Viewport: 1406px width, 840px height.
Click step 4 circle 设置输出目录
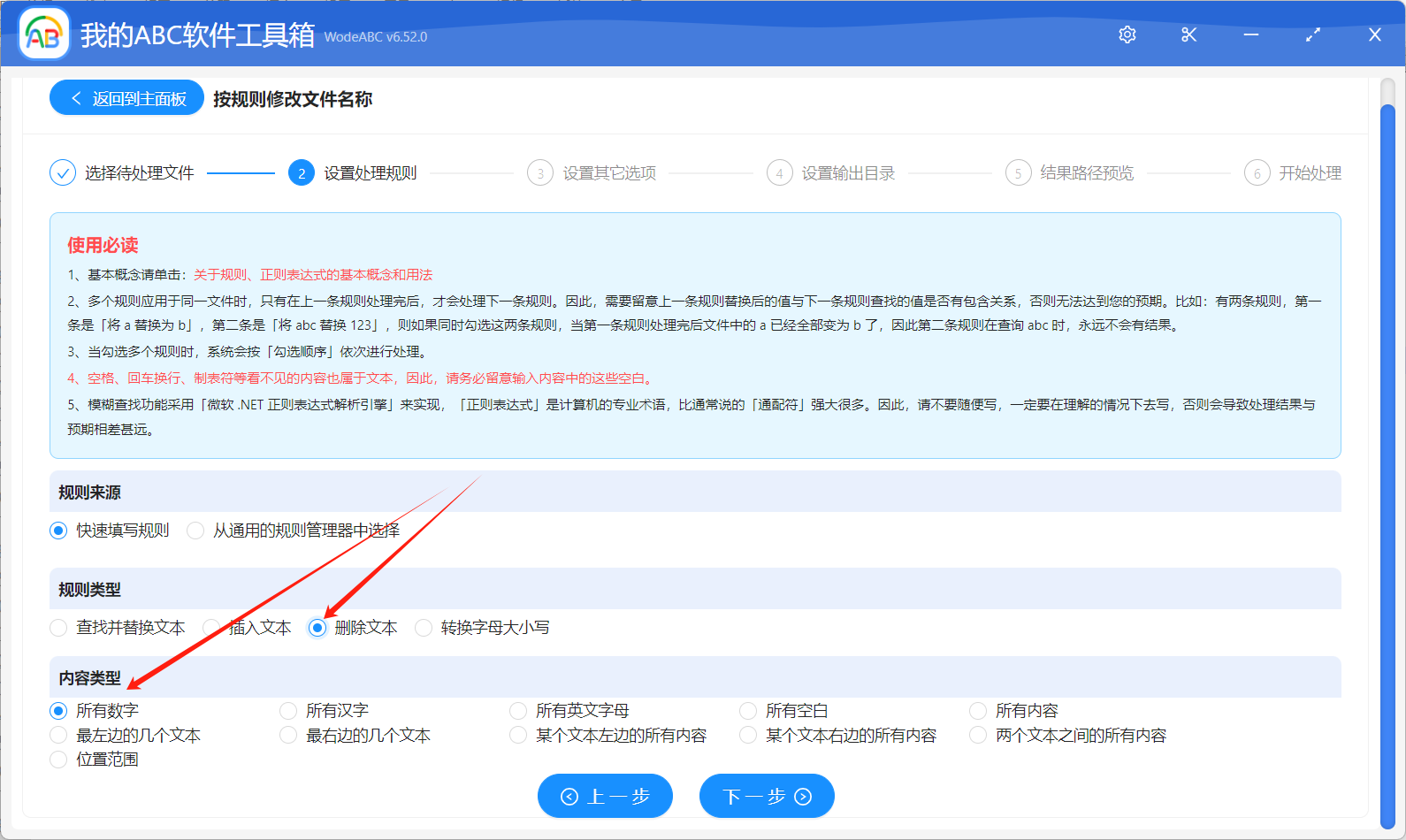click(x=778, y=173)
